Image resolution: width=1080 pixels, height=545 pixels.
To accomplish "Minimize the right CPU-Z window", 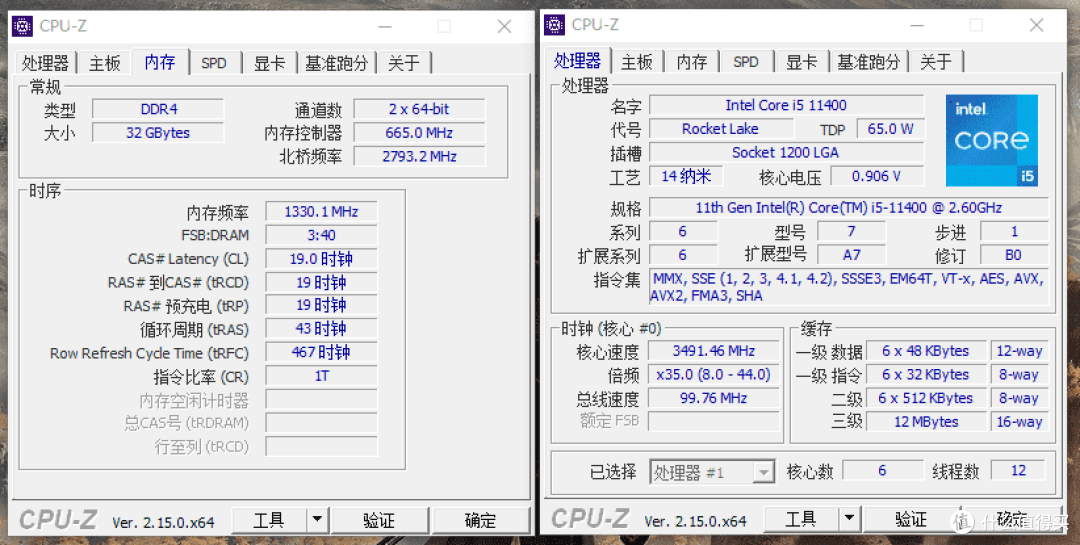I will click(x=917, y=25).
